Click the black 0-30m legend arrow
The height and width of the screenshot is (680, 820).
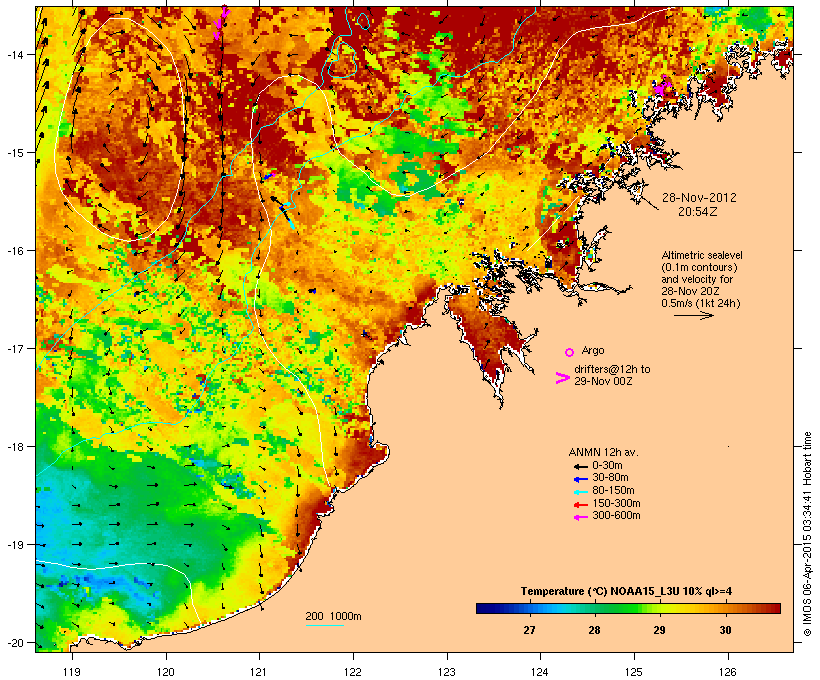tap(580, 466)
